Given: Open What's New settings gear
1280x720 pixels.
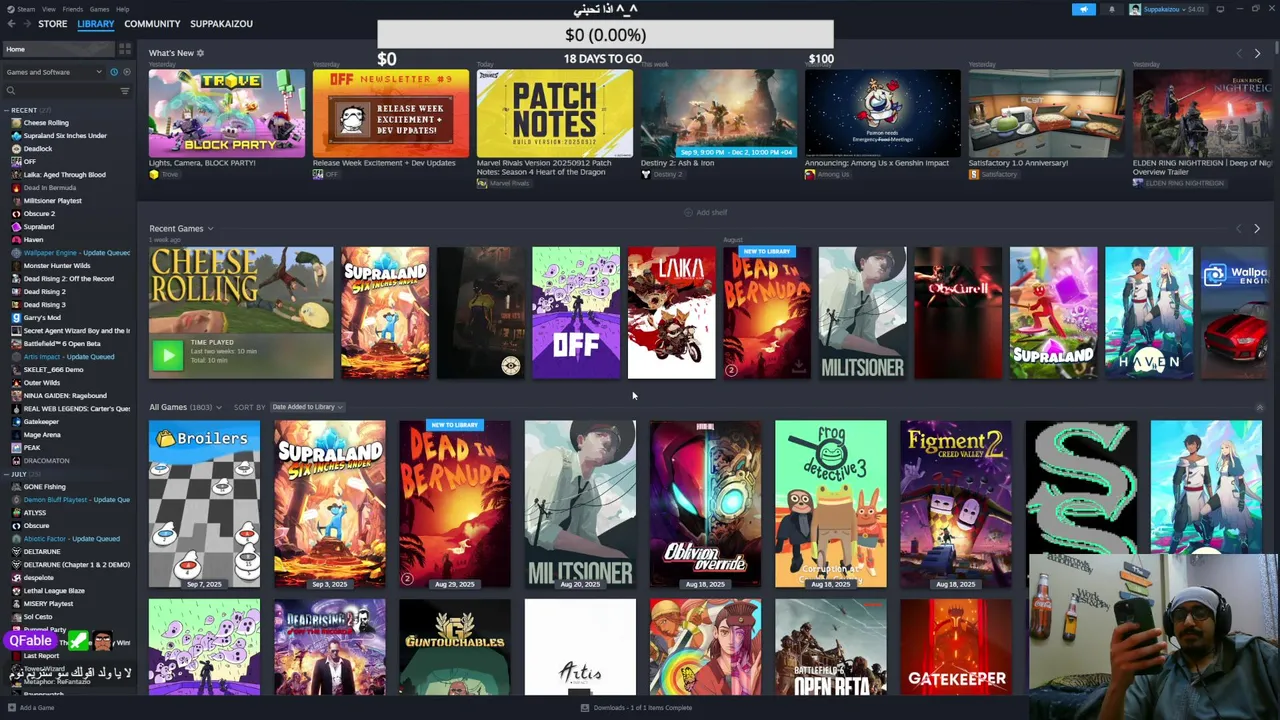Looking at the screenshot, I should tap(200, 53).
